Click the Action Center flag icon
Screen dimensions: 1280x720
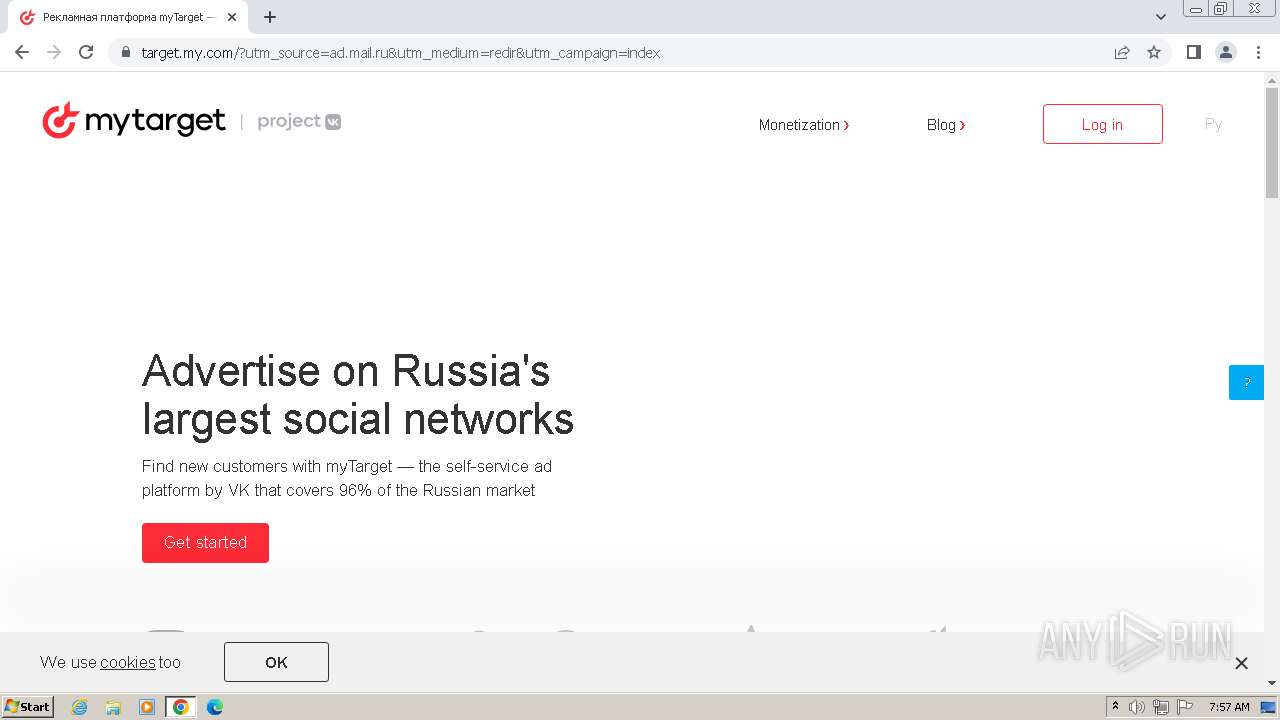[x=1185, y=707]
